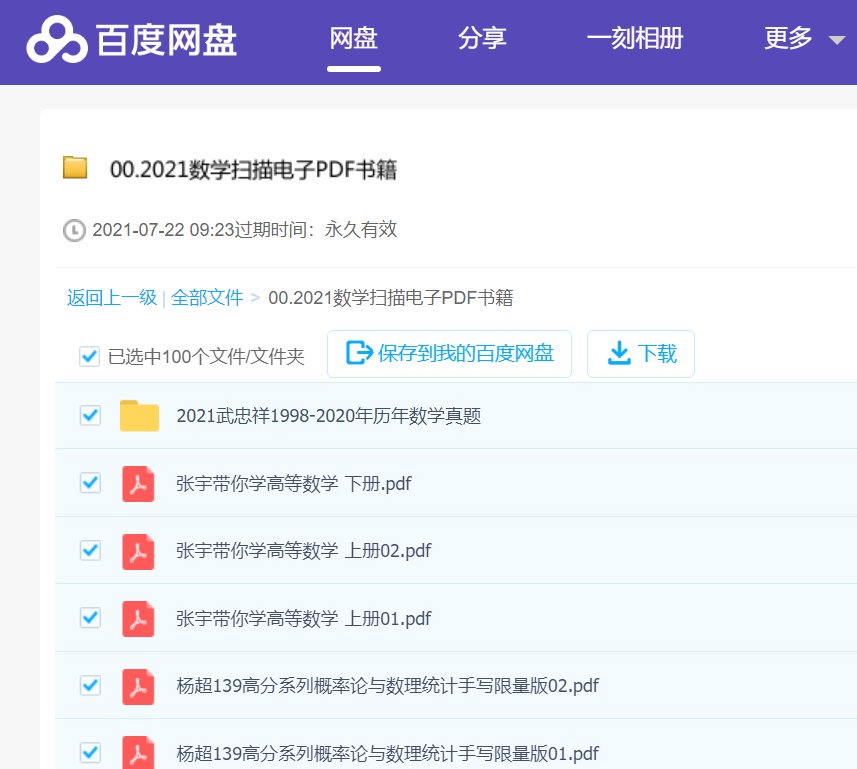Screen dimensions: 857x769
Task: Uncheck the 张宇带你学高等数学 上册01.pdf checkbox
Action: pyautogui.click(x=89, y=618)
